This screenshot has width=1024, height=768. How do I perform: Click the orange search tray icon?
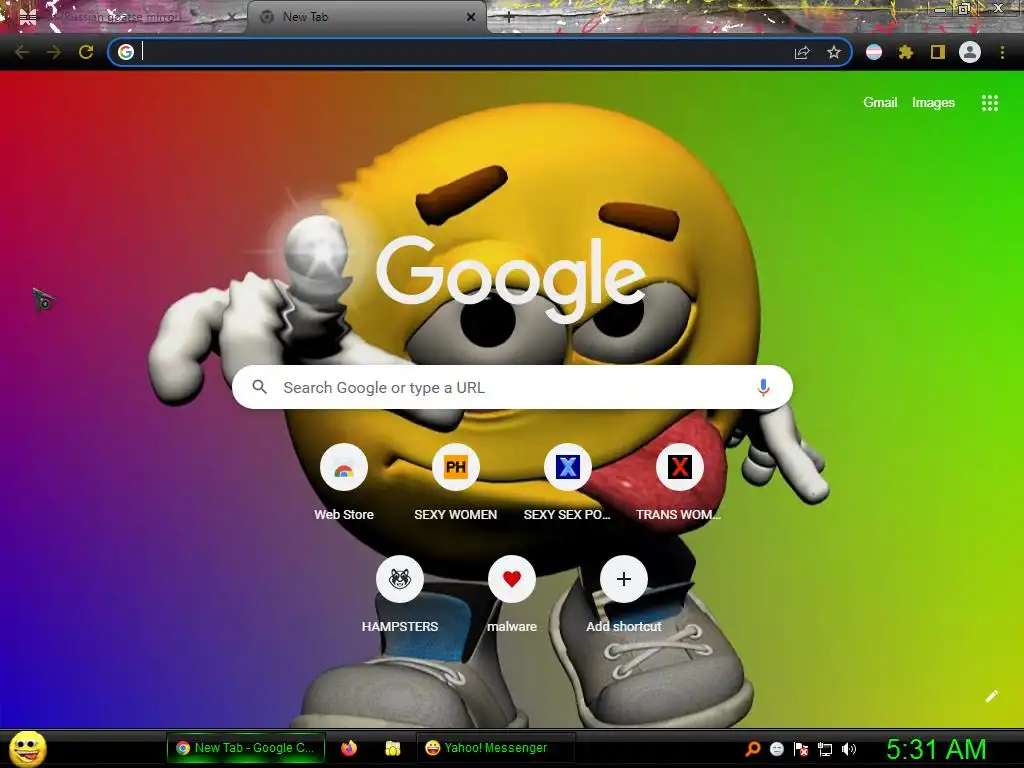752,748
